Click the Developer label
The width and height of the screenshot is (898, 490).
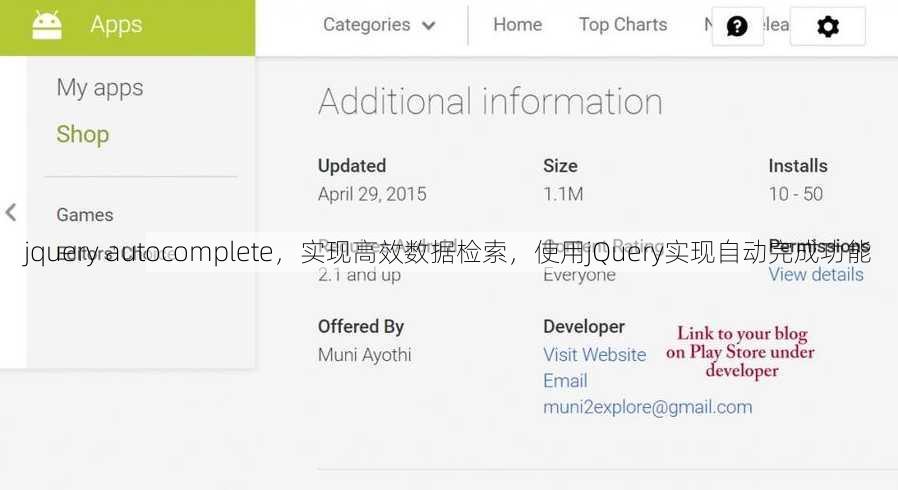[x=584, y=326]
